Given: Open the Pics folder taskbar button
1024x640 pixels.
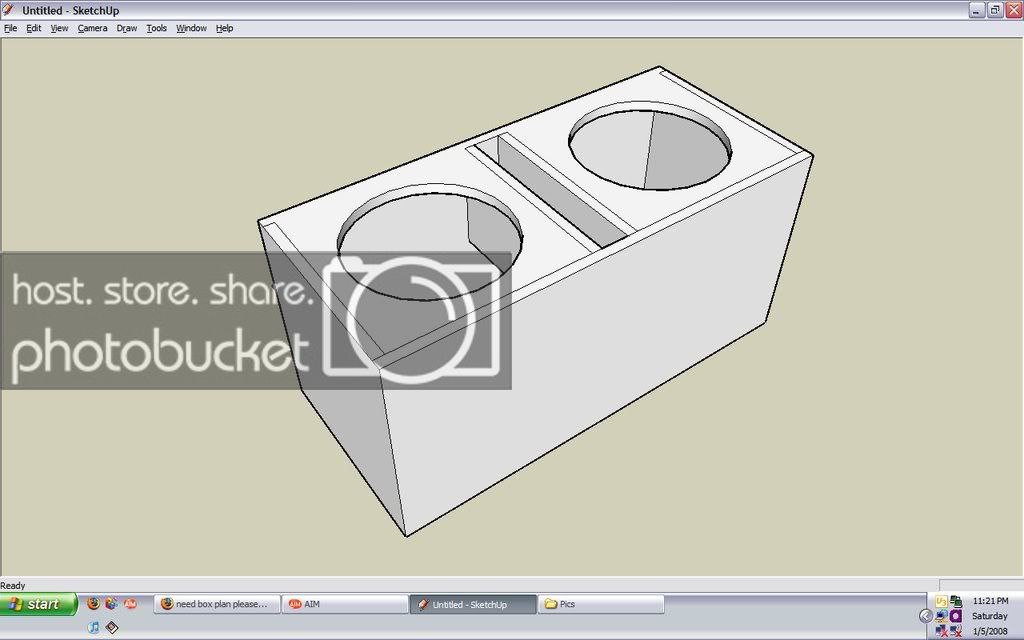Looking at the screenshot, I should tap(601, 604).
